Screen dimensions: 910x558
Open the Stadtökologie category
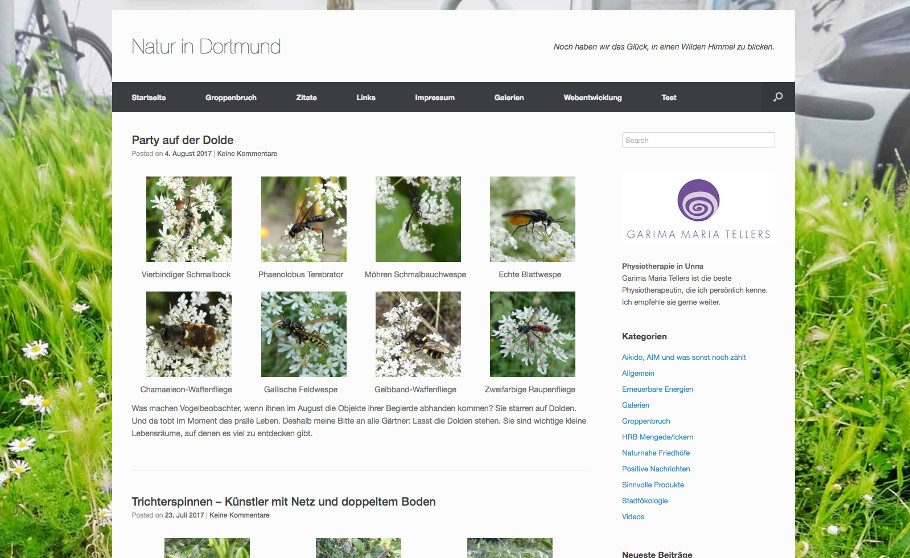pos(645,501)
